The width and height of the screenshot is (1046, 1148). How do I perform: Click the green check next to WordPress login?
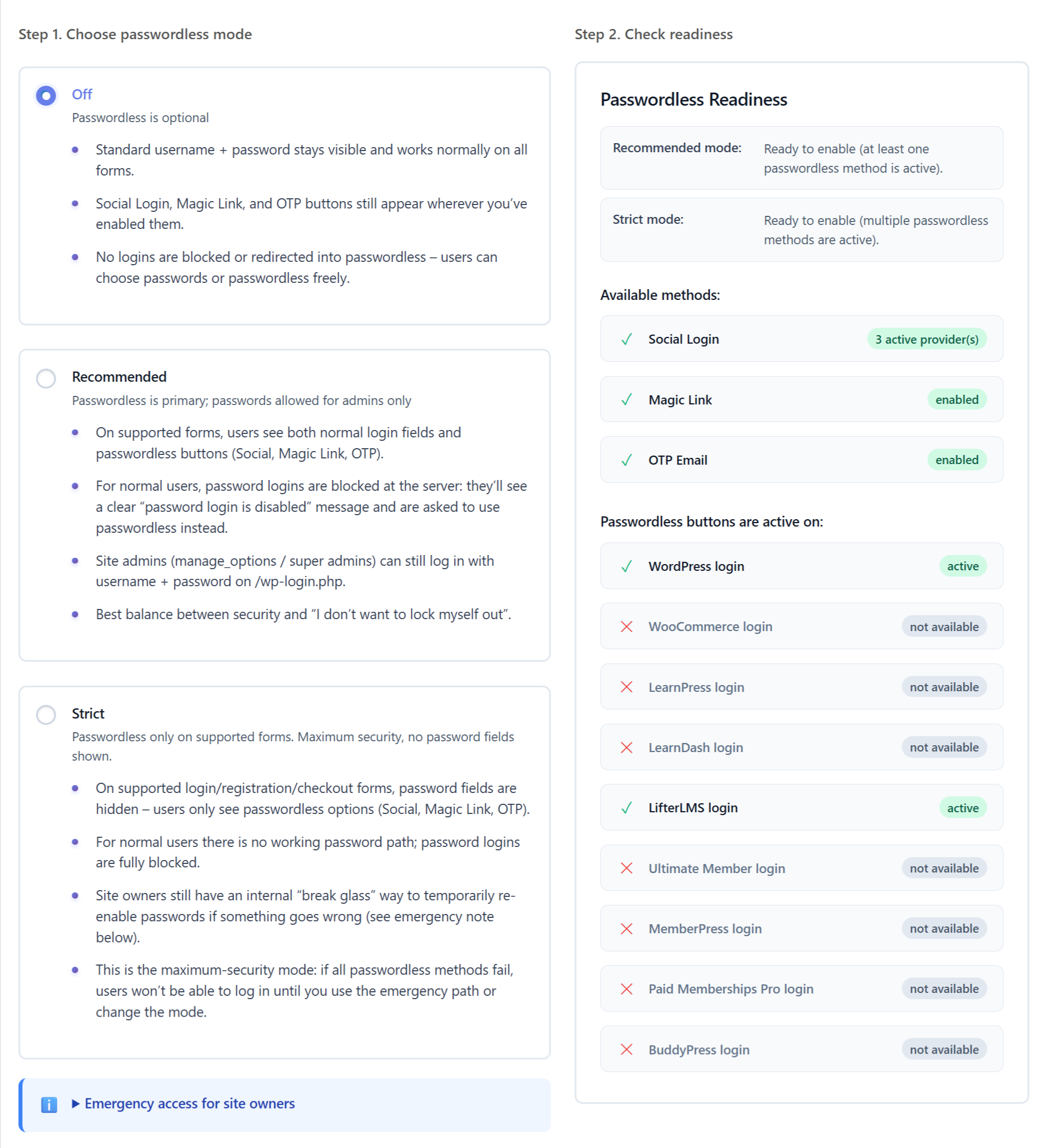point(627,566)
